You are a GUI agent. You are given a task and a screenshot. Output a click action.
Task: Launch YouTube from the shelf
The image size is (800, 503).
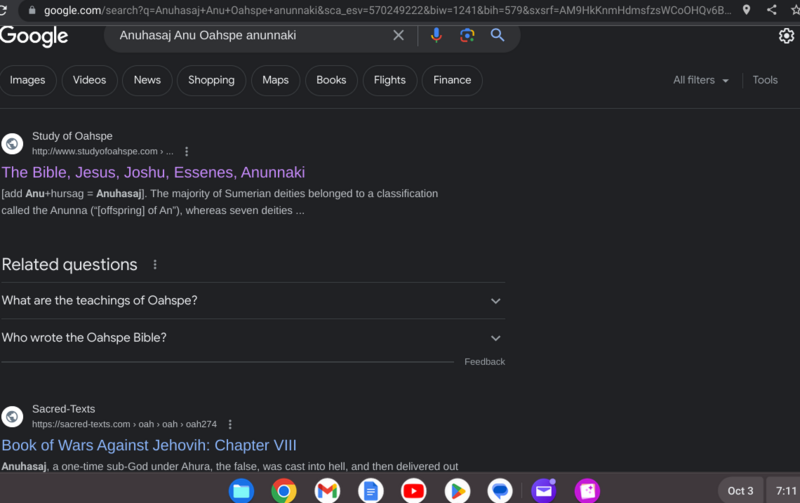click(414, 491)
